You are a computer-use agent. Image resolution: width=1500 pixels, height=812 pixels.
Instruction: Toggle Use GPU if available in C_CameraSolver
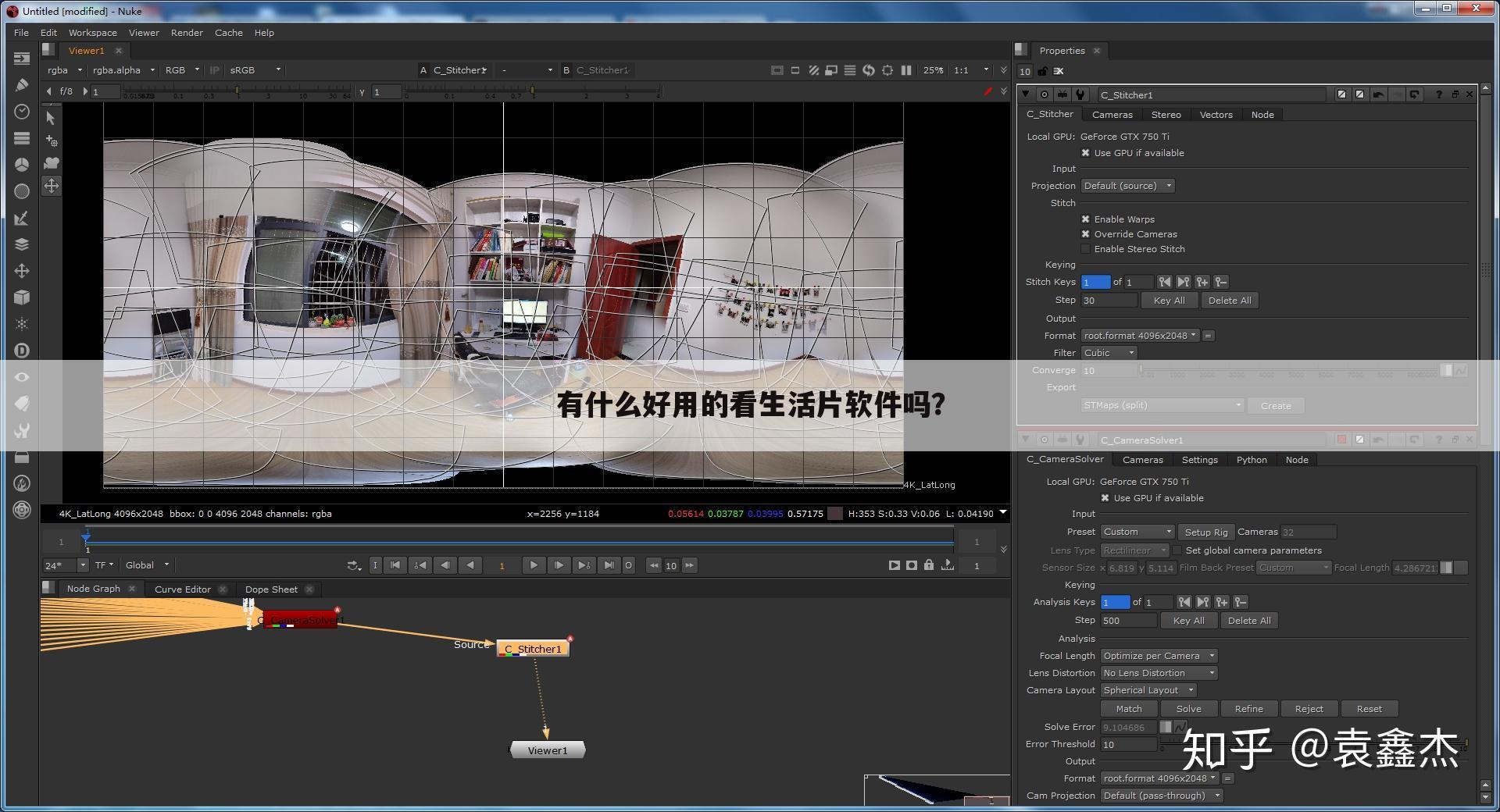[1105, 498]
